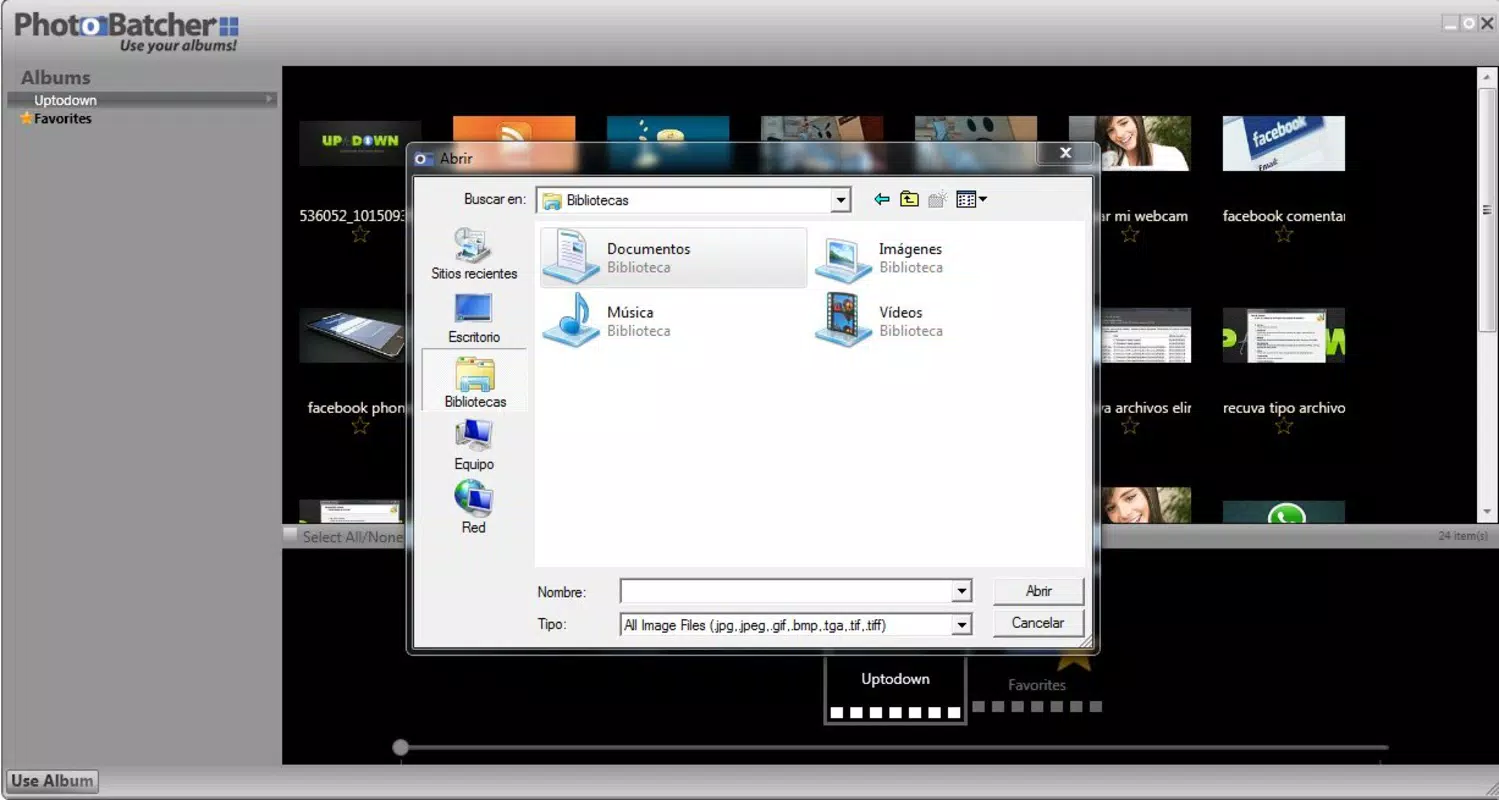Expand the Nombre filename dropdown arrow
This screenshot has width=1499, height=800.
[x=961, y=591]
